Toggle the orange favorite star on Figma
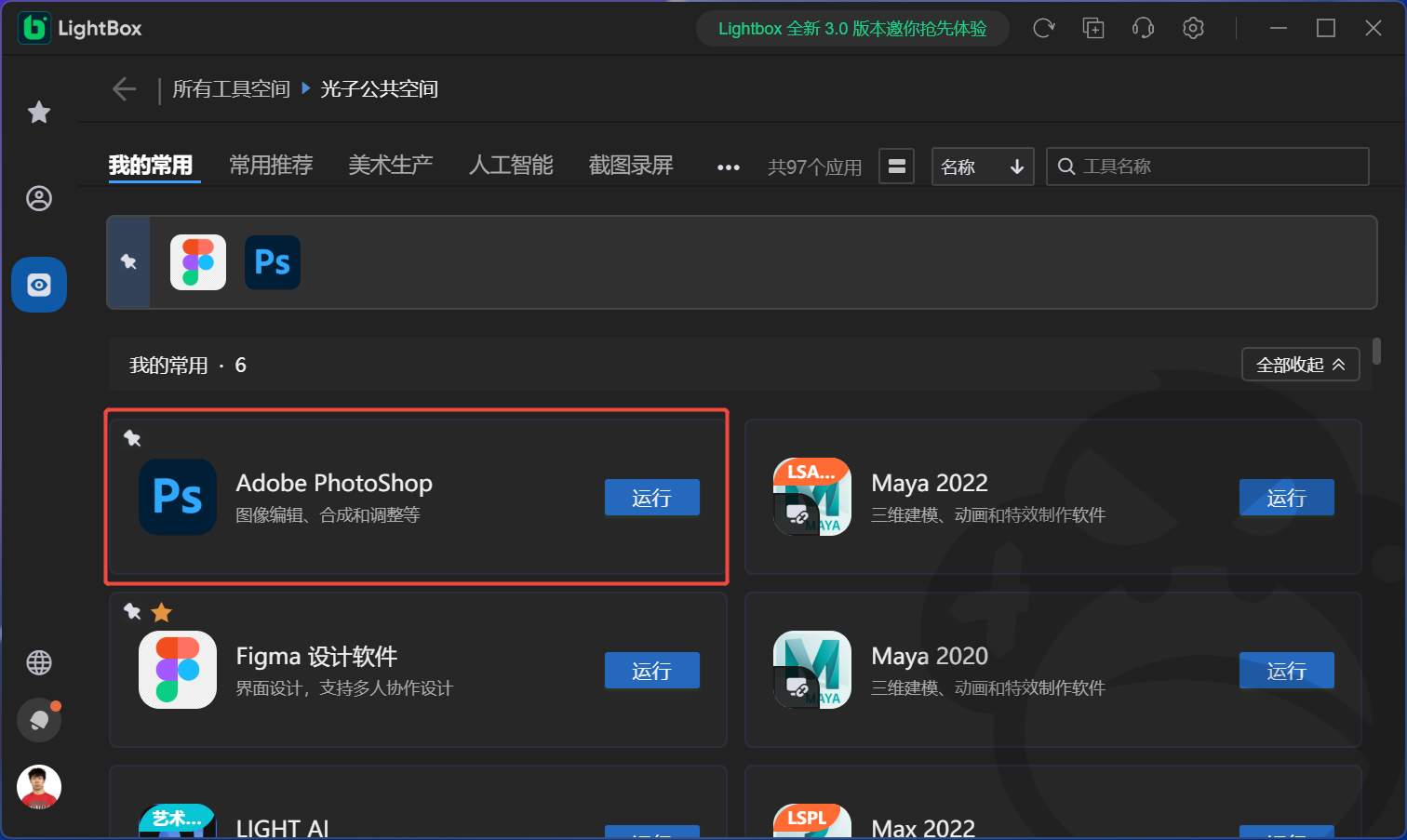Image resolution: width=1407 pixels, height=840 pixels. [162, 611]
